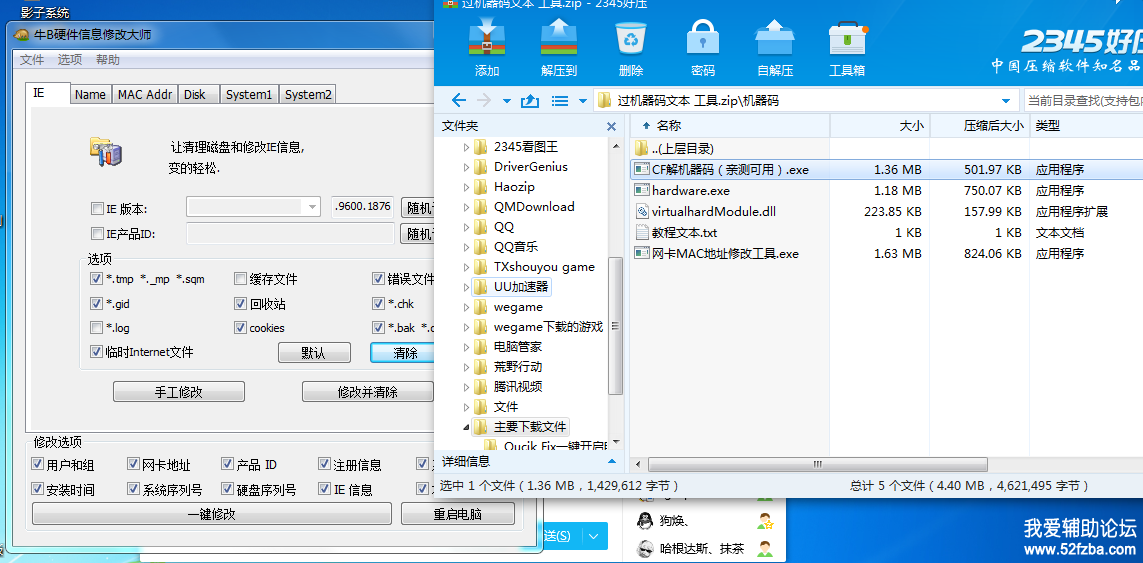Select the hardware.exe file icon
This screenshot has height=563, width=1143.
click(x=641, y=190)
